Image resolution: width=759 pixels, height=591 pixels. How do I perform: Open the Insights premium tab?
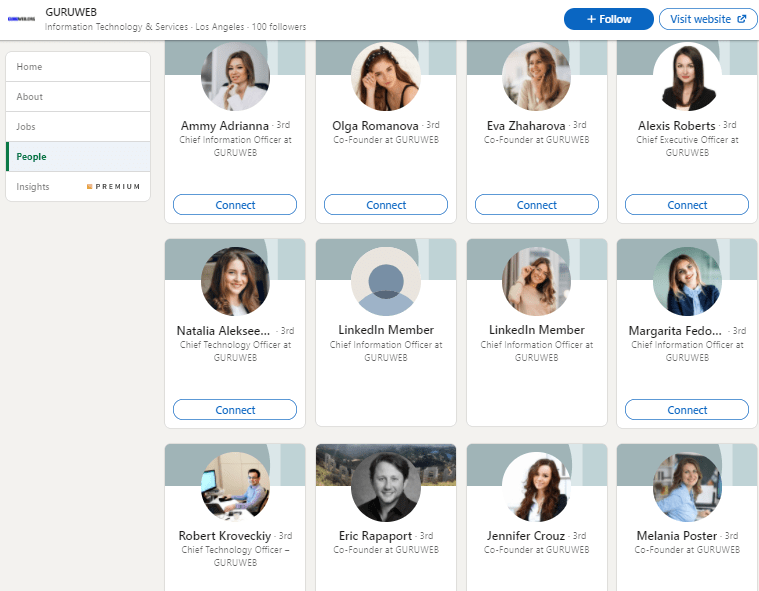pos(33,187)
